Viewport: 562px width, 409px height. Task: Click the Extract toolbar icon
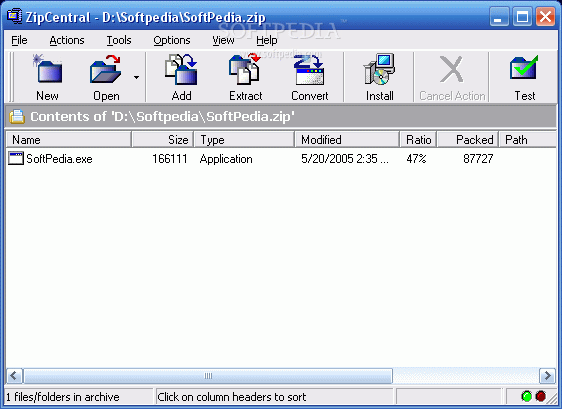pyautogui.click(x=245, y=69)
